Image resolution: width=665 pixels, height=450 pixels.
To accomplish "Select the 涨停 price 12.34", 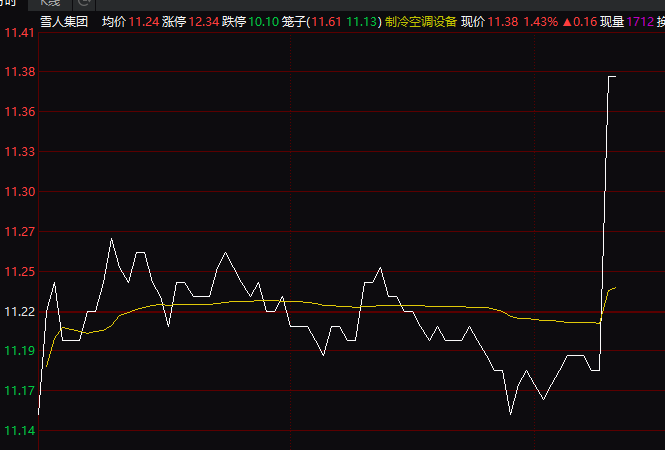I will coord(204,22).
